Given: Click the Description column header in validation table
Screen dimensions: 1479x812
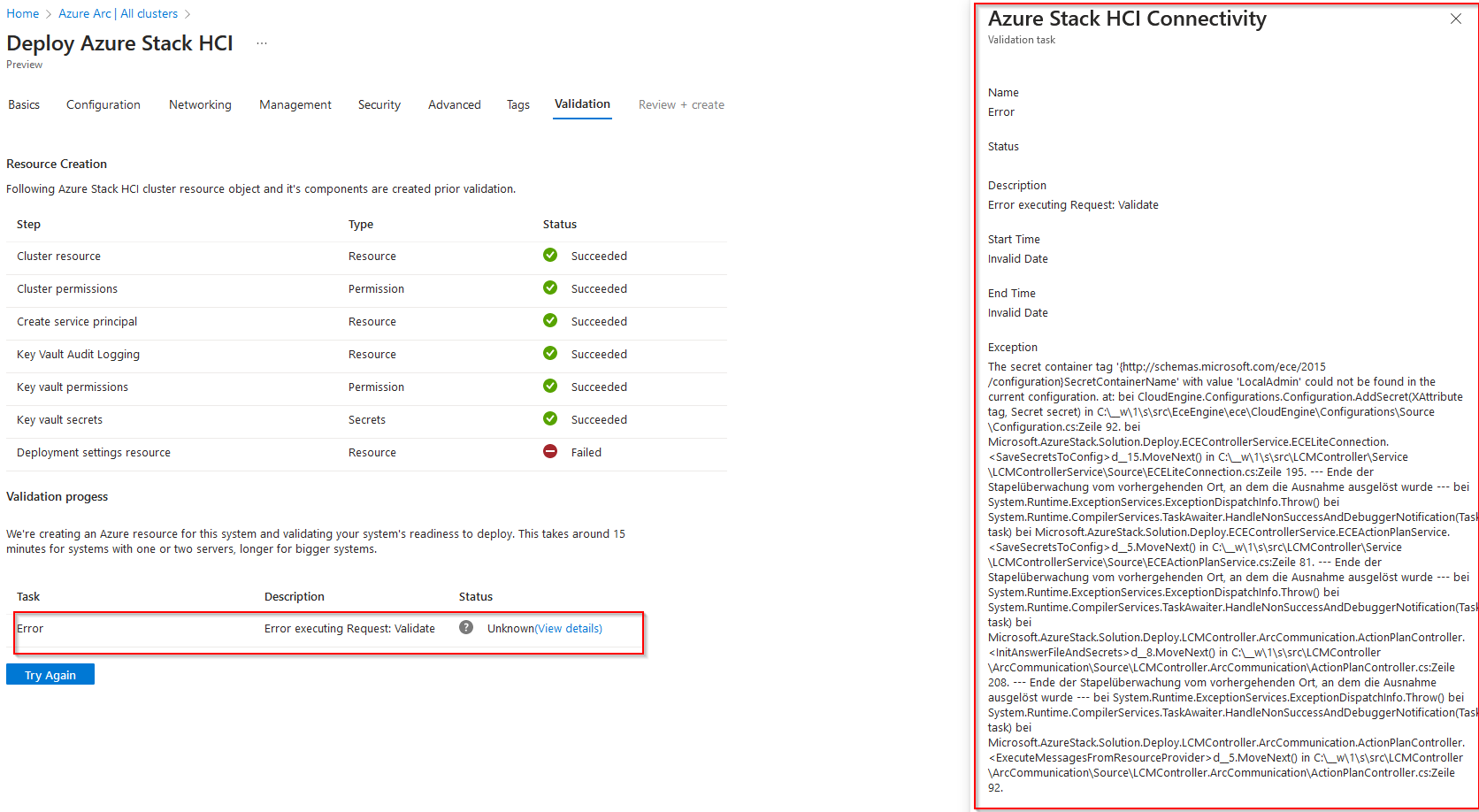Looking at the screenshot, I should [295, 596].
